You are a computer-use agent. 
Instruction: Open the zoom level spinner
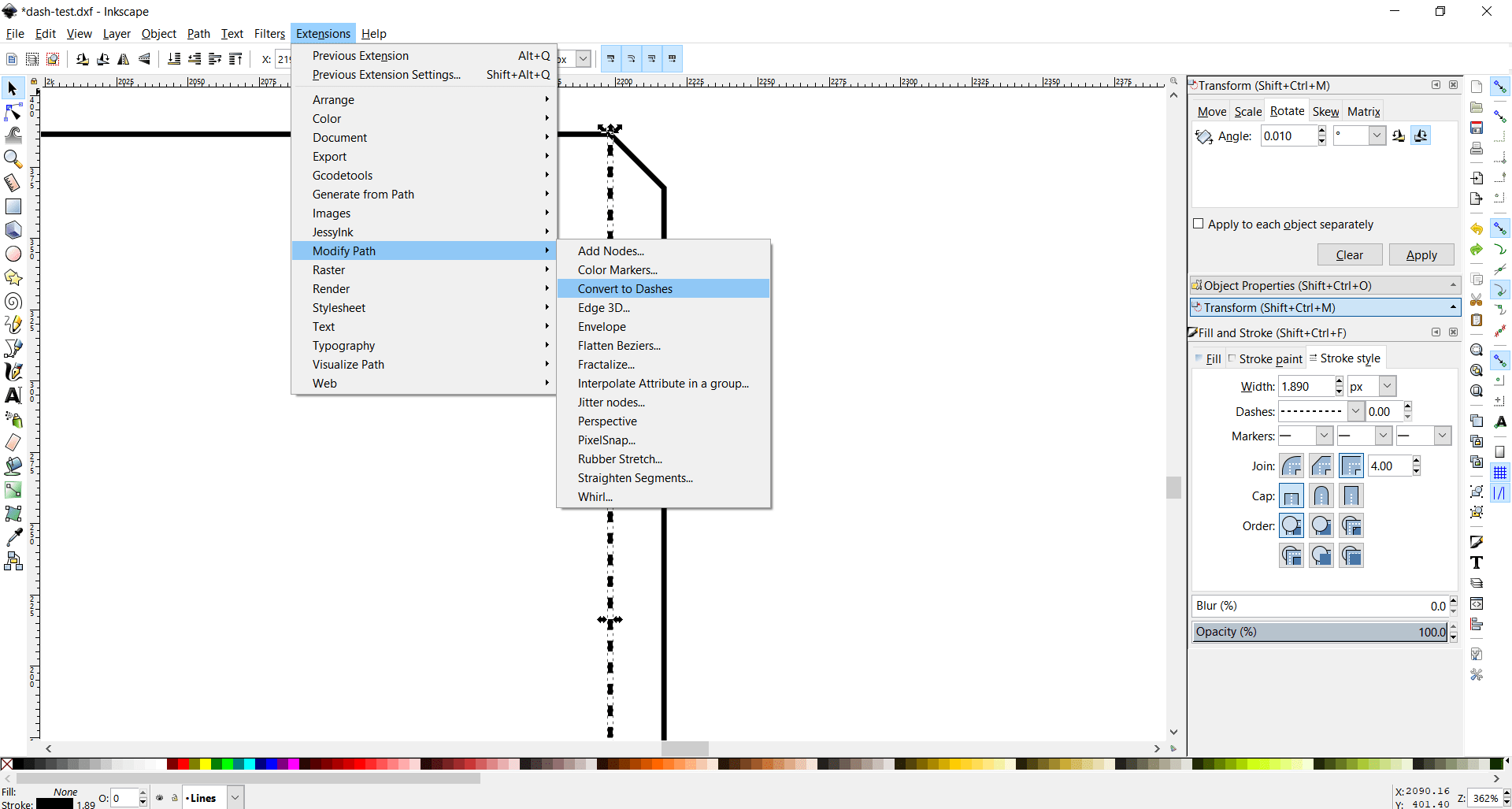(1507, 798)
